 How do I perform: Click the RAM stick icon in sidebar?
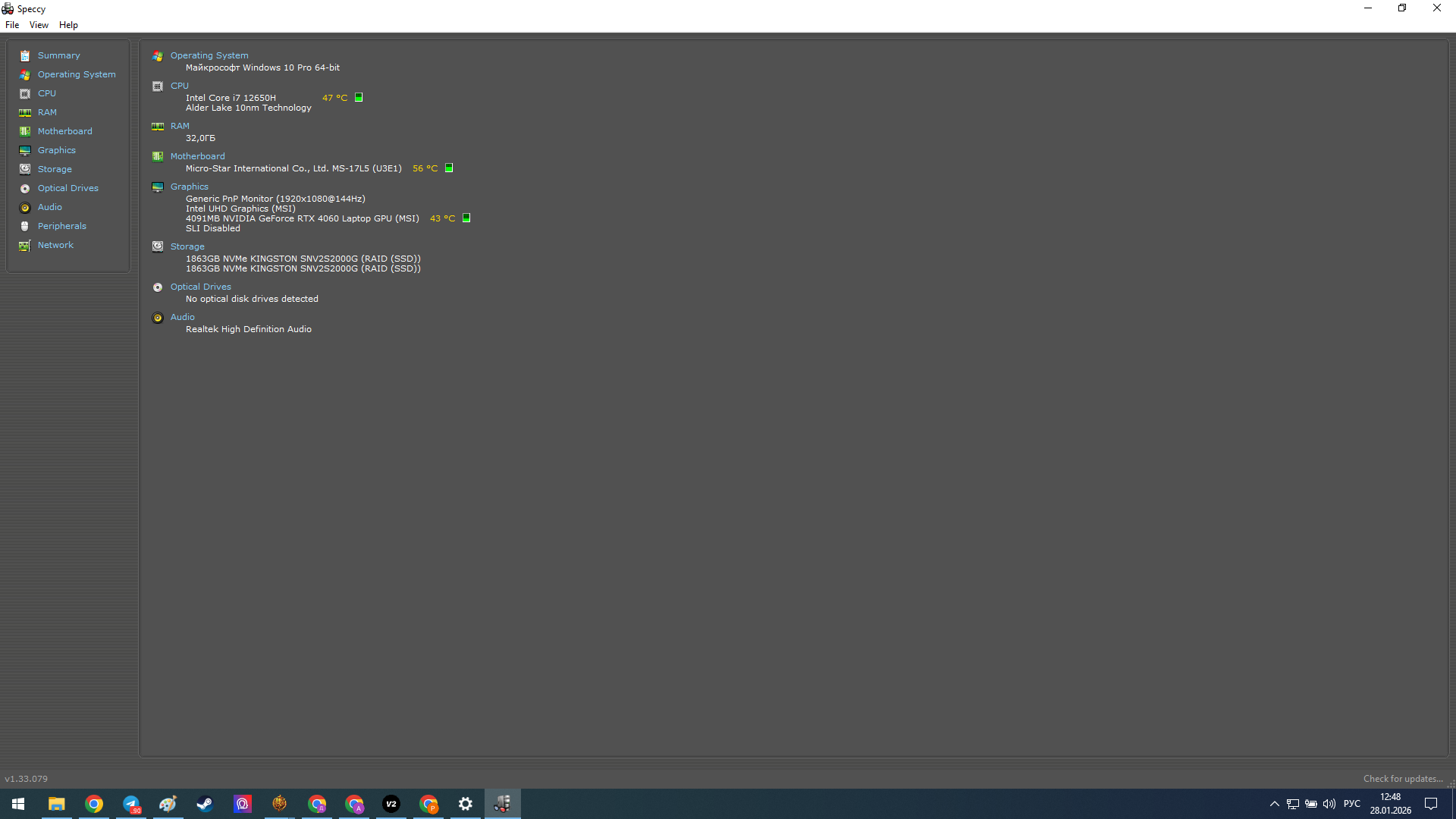(x=25, y=113)
